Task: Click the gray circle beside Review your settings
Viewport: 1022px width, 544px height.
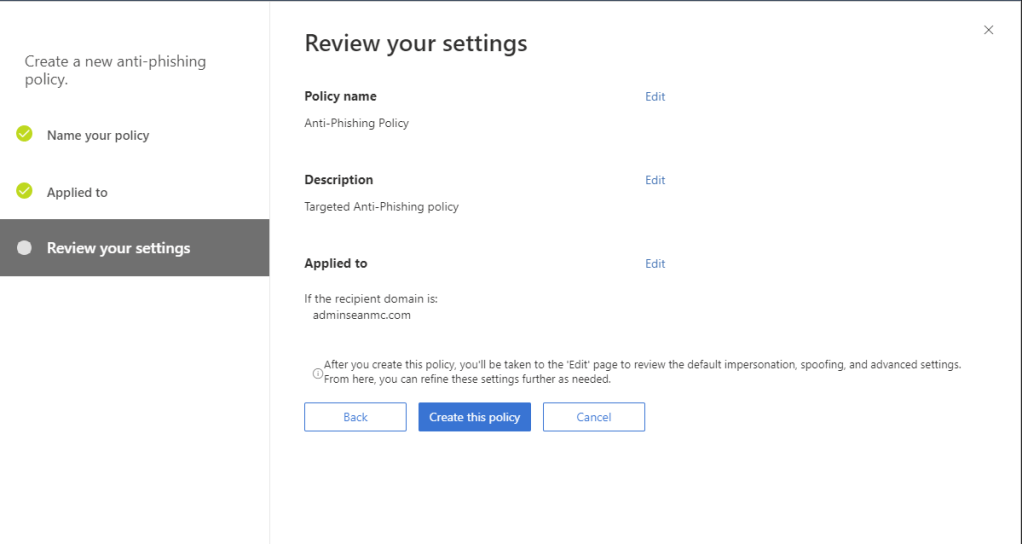Action: tap(25, 248)
